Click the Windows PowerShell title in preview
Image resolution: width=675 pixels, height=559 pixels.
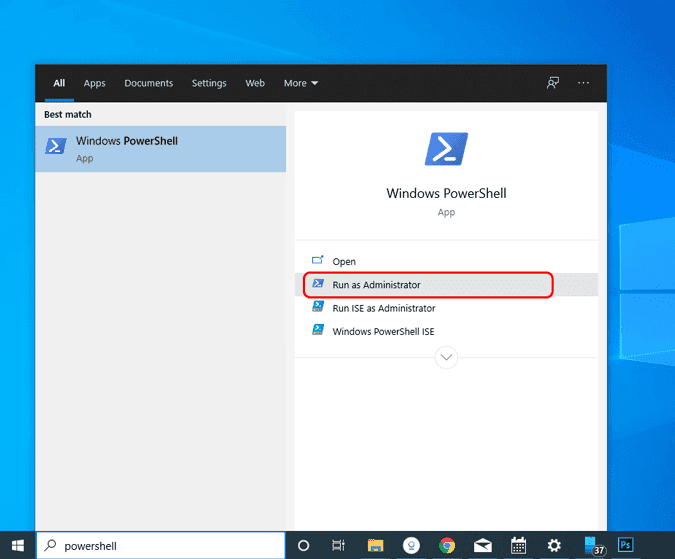point(446,193)
